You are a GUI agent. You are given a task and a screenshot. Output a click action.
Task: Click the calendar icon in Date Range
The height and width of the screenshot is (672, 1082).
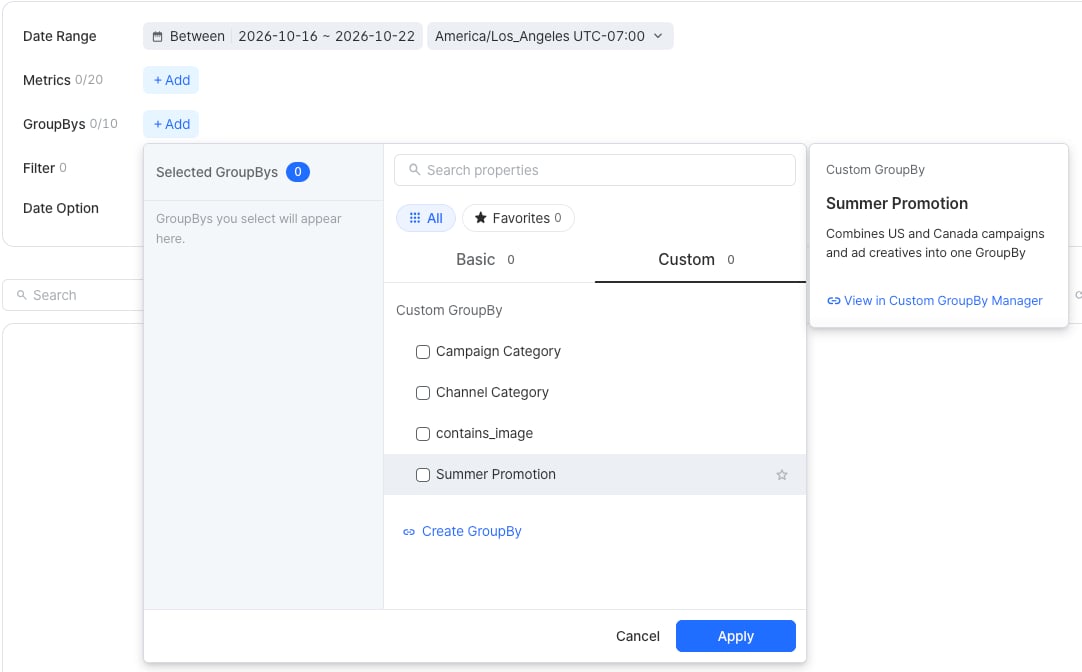click(157, 37)
